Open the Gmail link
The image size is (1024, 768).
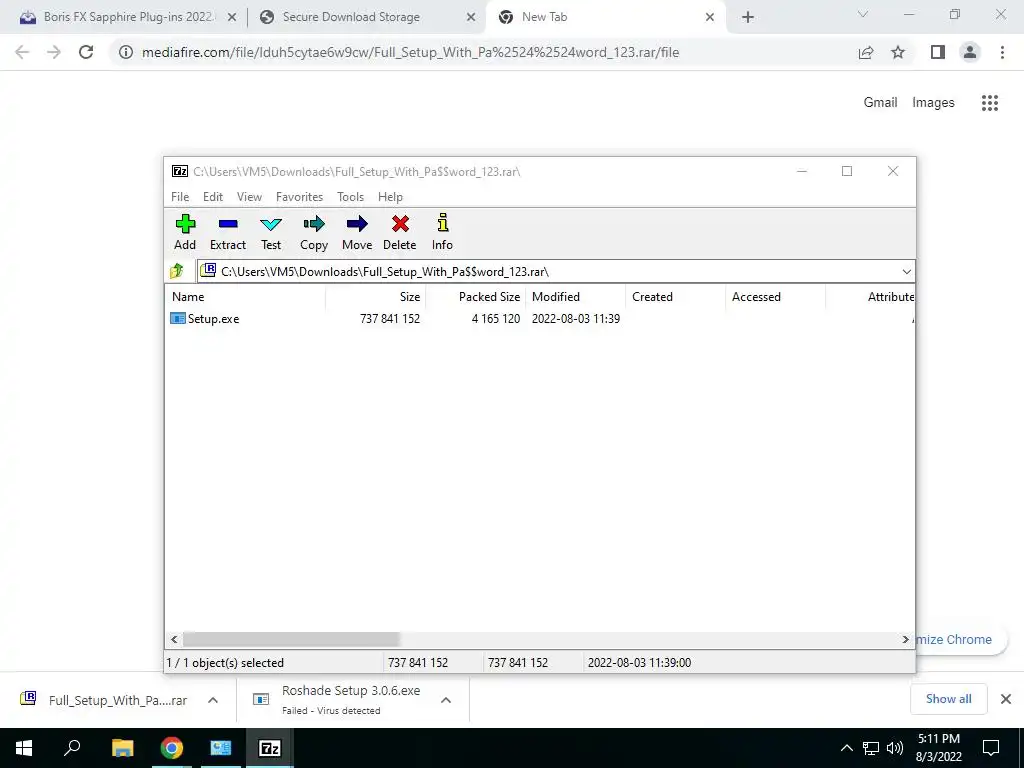(x=880, y=103)
